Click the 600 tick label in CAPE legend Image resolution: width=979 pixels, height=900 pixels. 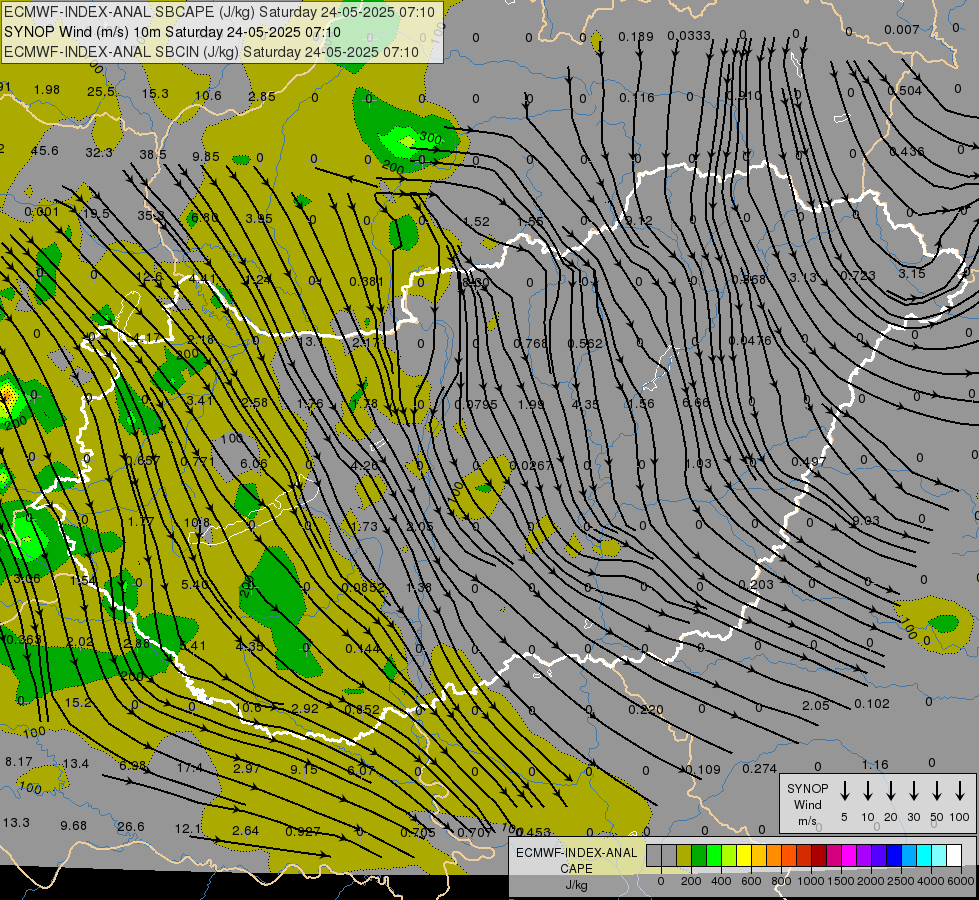[751, 881]
